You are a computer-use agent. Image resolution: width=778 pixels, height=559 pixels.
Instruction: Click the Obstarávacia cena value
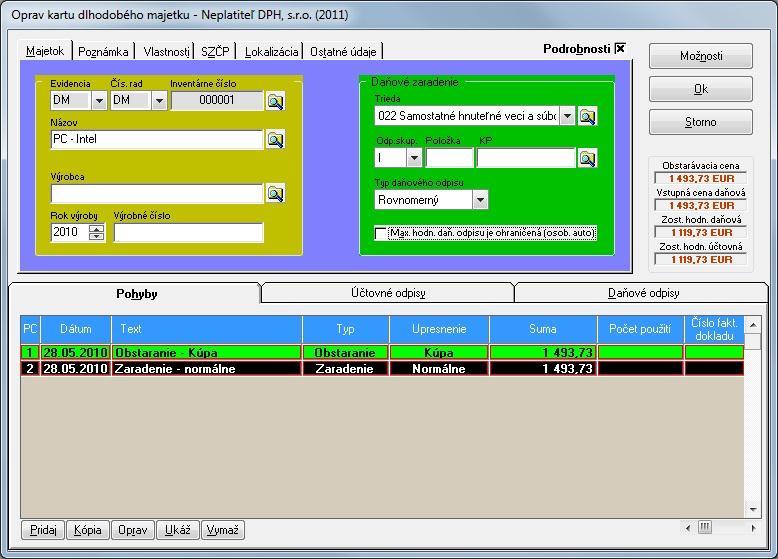pos(701,179)
